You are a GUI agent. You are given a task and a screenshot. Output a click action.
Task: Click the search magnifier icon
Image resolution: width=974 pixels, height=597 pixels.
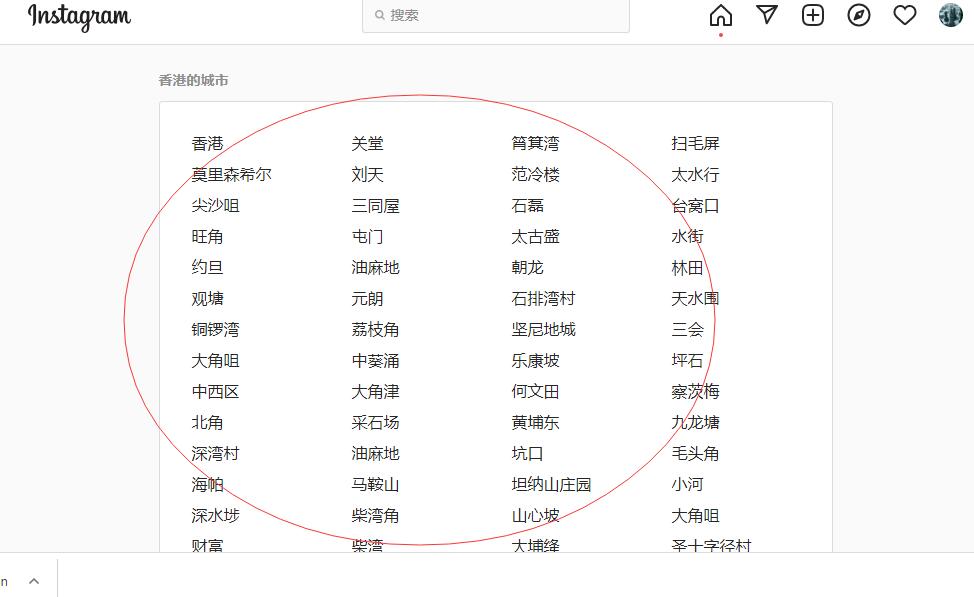[x=379, y=15]
